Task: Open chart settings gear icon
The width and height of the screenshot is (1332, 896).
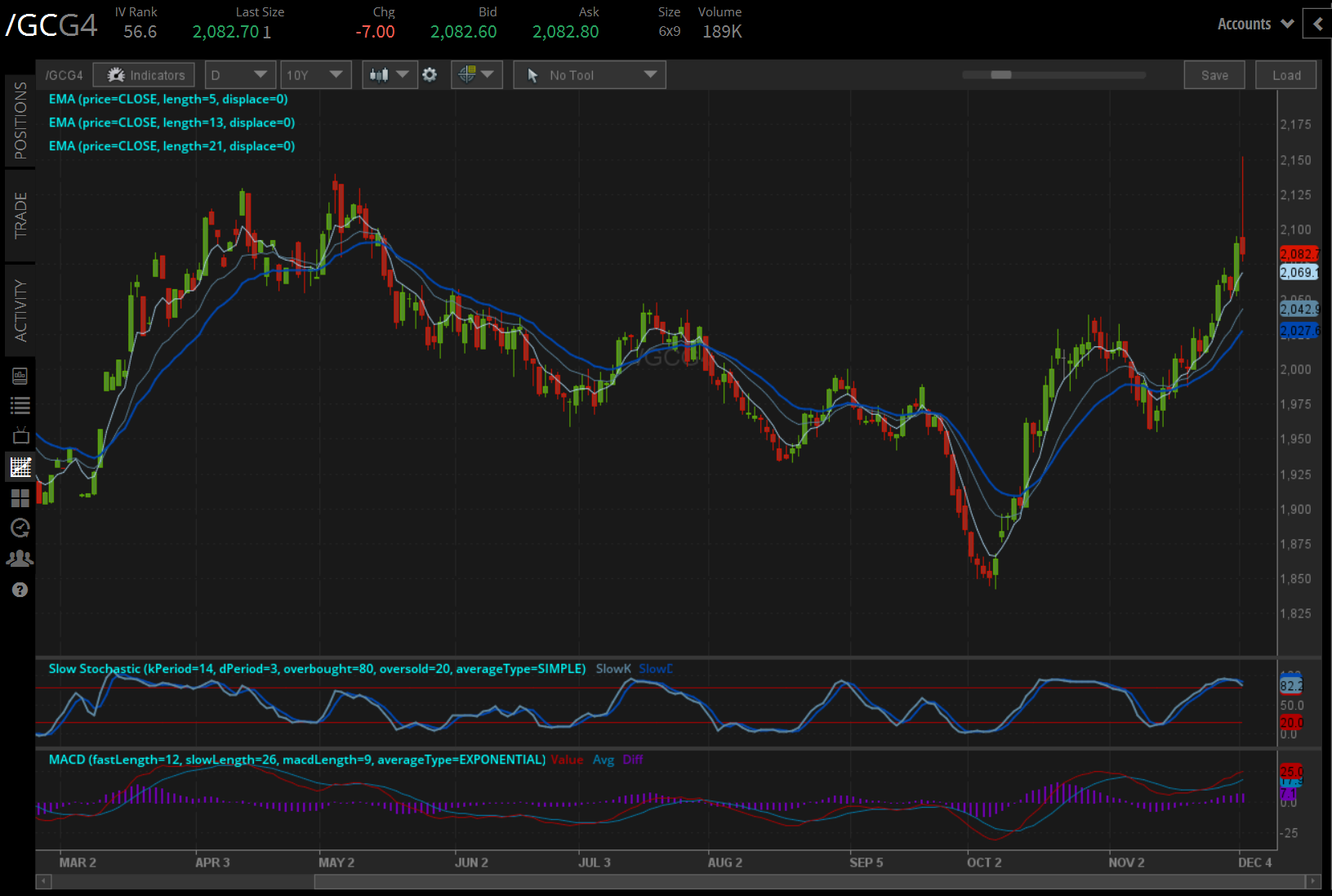Action: coord(430,75)
